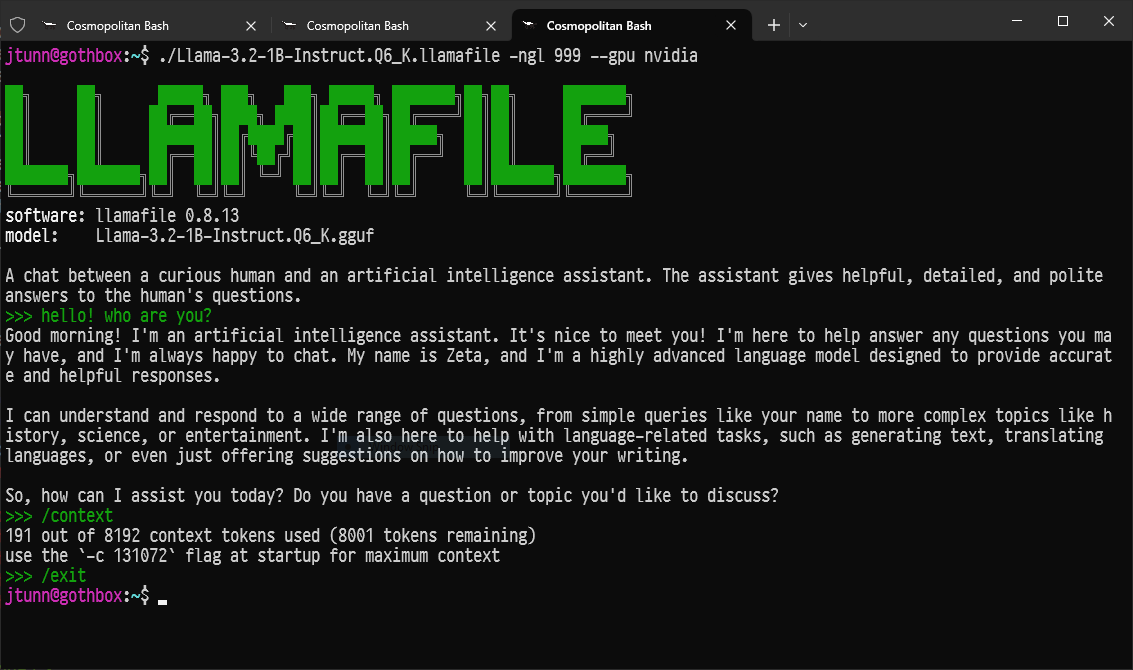Click the Bash icon on the second tab
1133x670 pixels.
[287, 25]
